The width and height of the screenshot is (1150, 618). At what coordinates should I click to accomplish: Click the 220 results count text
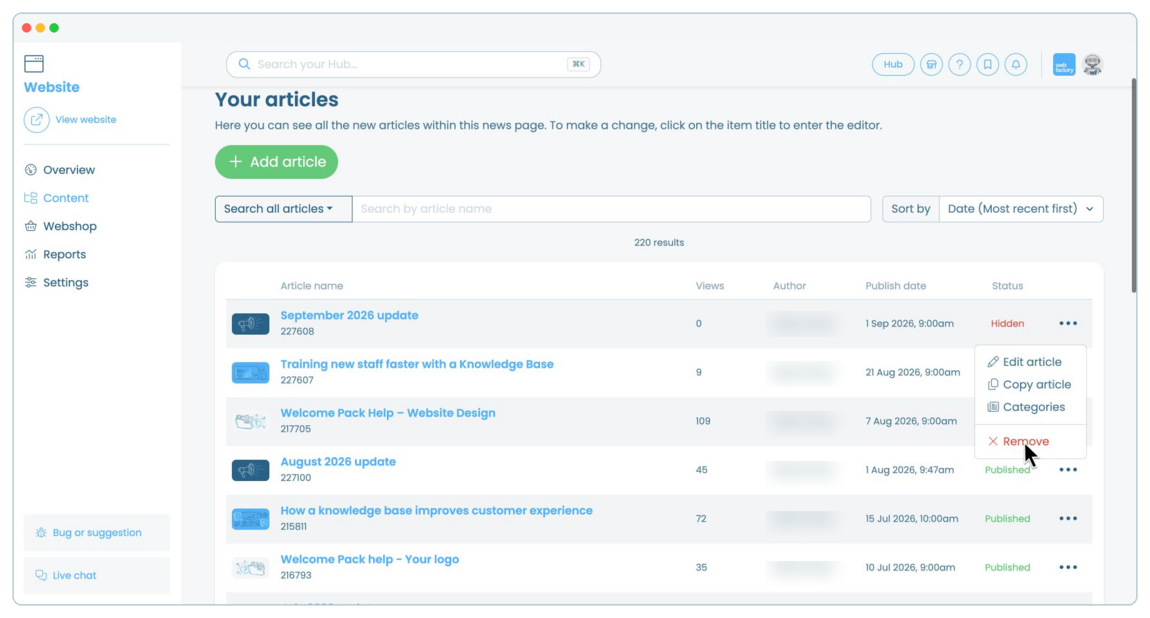click(x=659, y=243)
